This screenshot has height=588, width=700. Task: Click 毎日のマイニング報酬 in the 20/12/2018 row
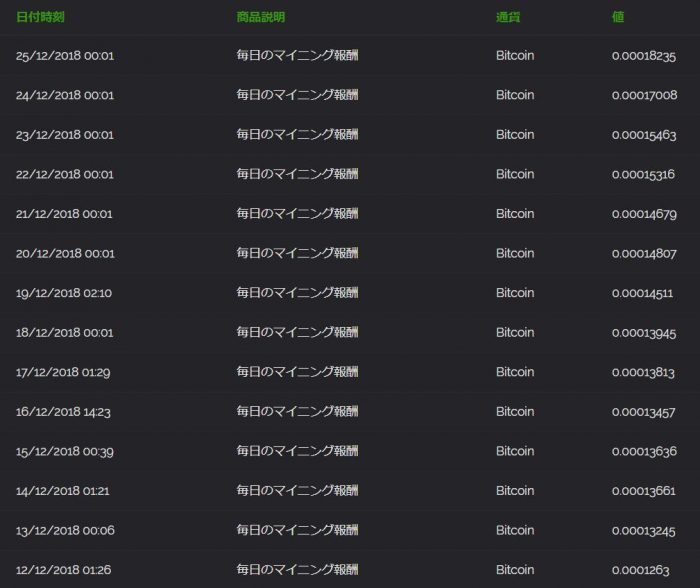pyautogui.click(x=297, y=253)
